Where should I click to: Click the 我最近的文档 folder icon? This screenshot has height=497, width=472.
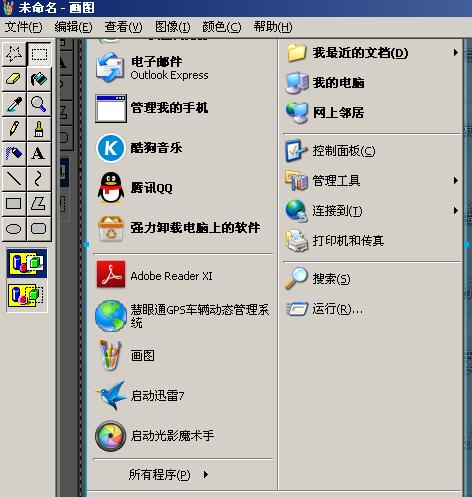click(296, 53)
